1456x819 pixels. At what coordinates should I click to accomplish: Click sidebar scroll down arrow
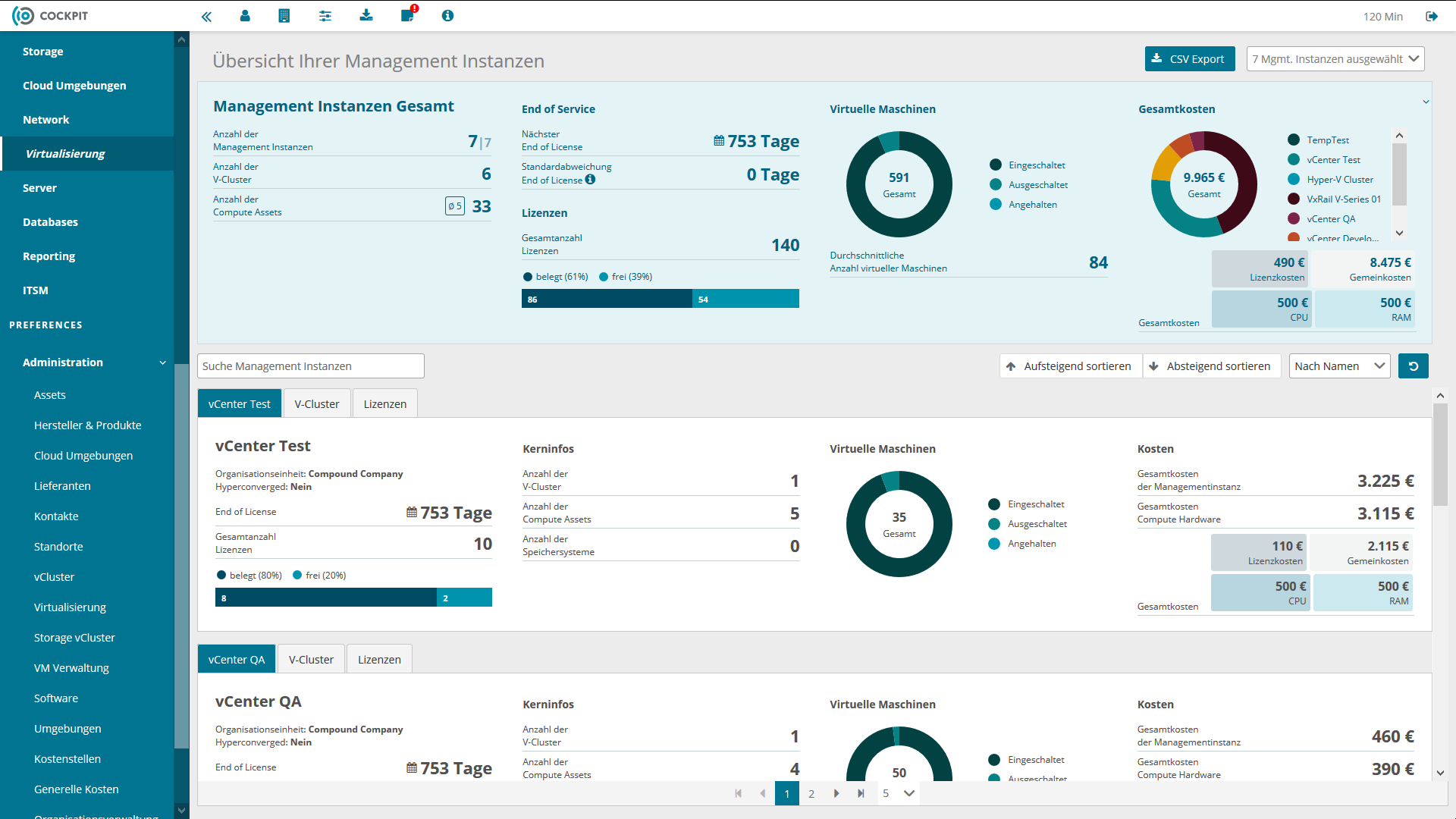click(181, 811)
